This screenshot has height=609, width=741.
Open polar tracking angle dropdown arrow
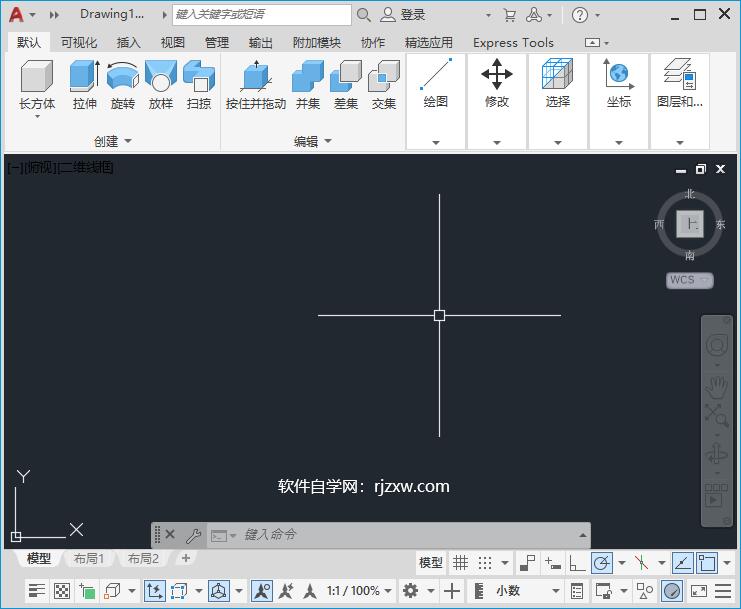(622, 563)
